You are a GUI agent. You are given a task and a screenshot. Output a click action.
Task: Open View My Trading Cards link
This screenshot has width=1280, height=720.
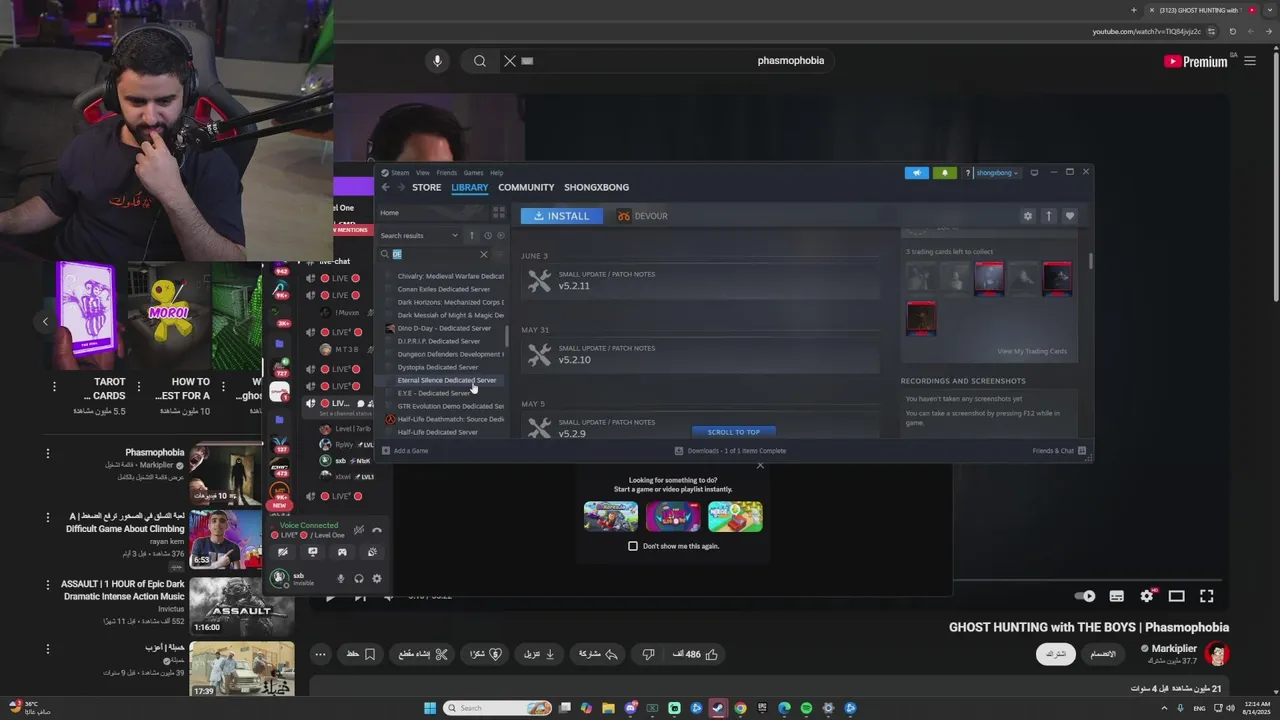click(1032, 351)
